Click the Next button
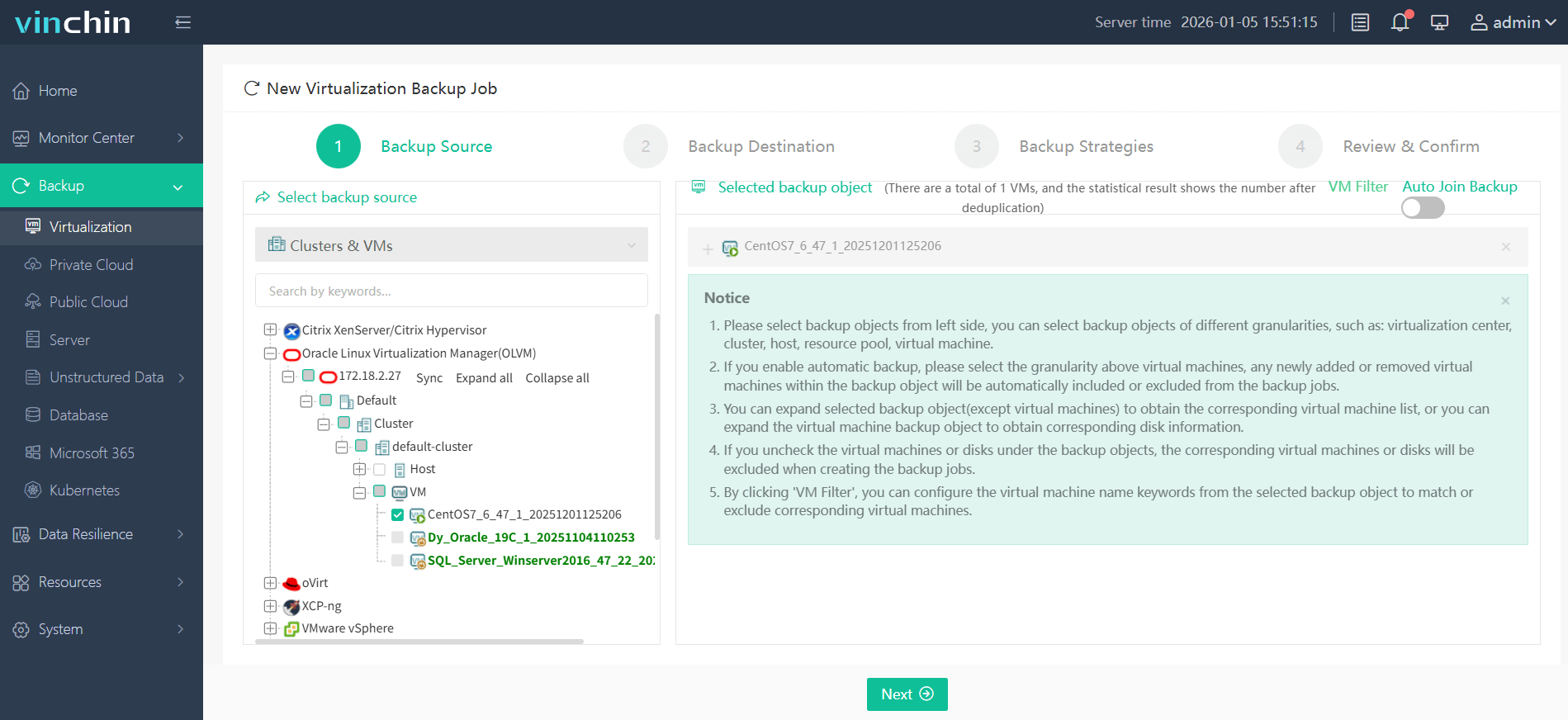 (907, 694)
